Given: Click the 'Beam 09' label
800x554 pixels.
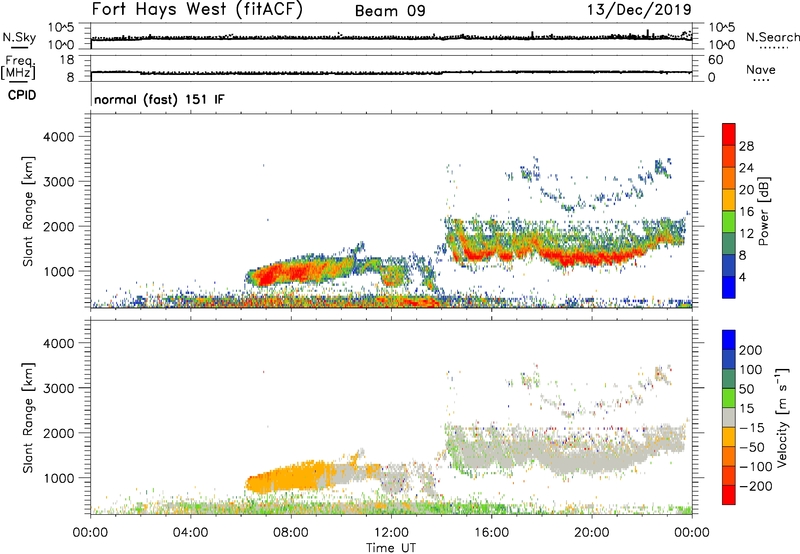Looking at the screenshot, I should click(390, 11).
